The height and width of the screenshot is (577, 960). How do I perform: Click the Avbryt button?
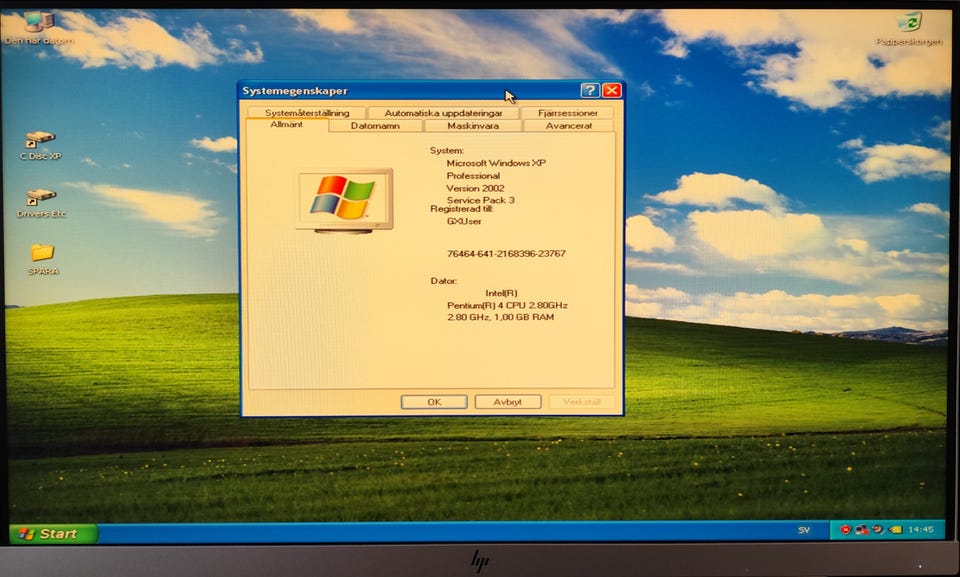[x=508, y=402]
